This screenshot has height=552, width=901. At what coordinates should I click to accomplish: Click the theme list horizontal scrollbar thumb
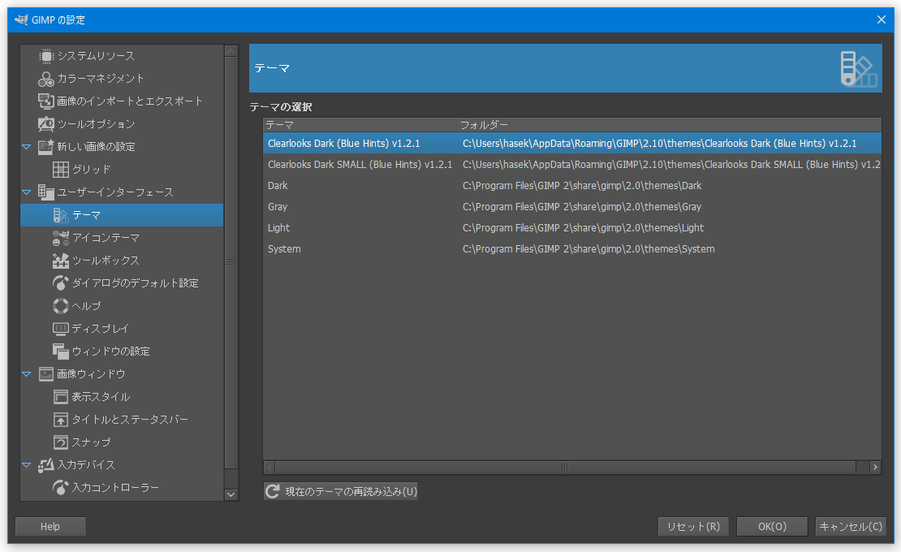coord(565,468)
